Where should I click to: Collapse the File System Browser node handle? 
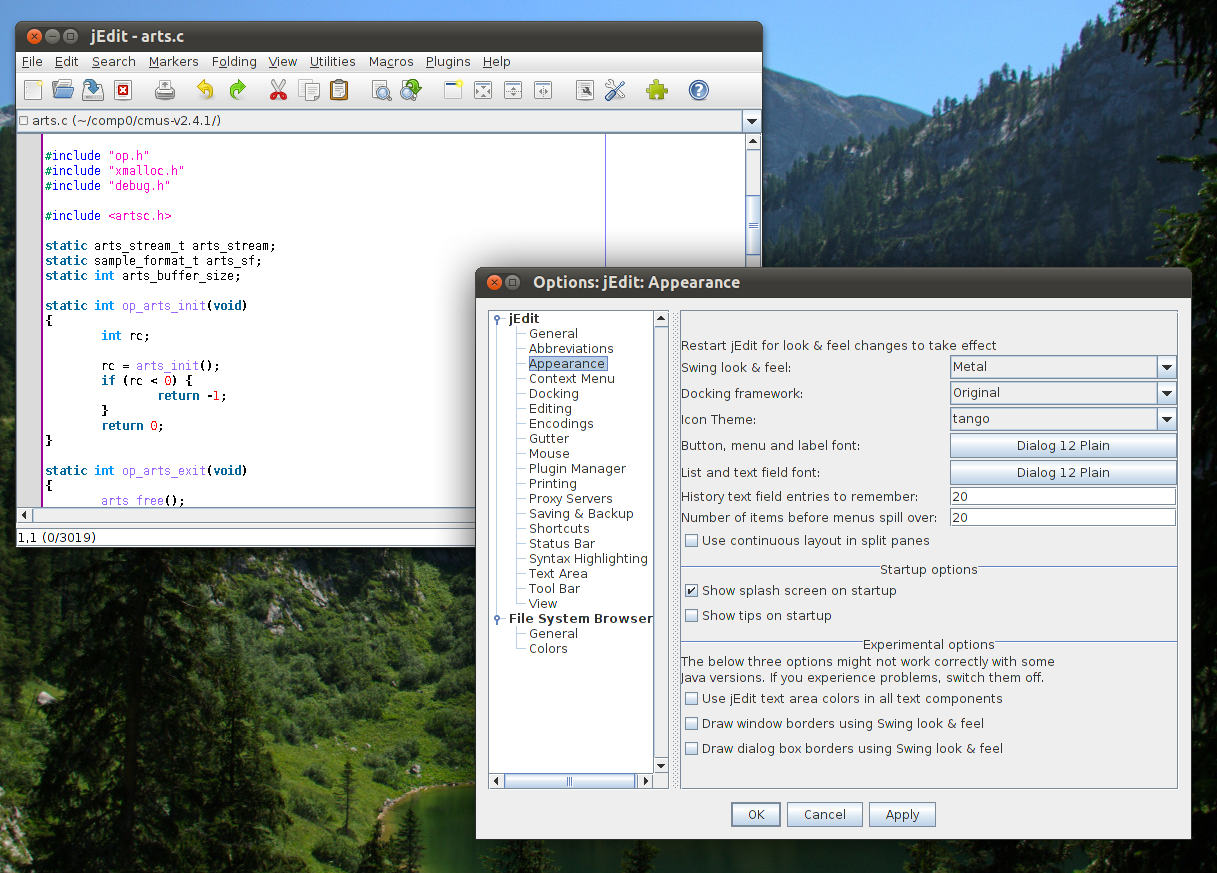(x=497, y=620)
